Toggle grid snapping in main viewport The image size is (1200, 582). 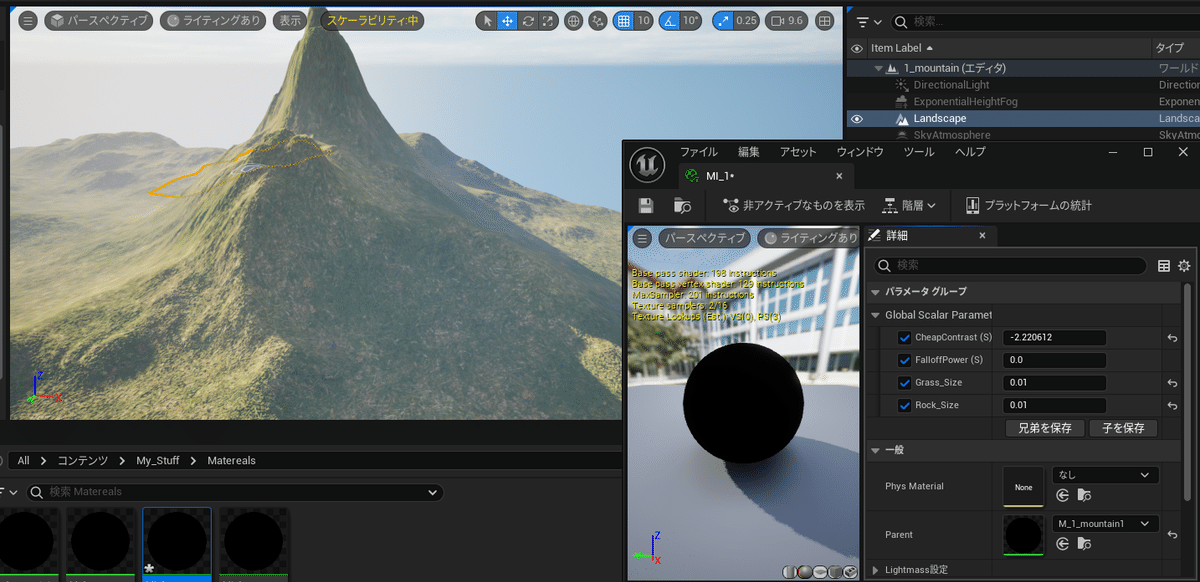pyautogui.click(x=623, y=20)
